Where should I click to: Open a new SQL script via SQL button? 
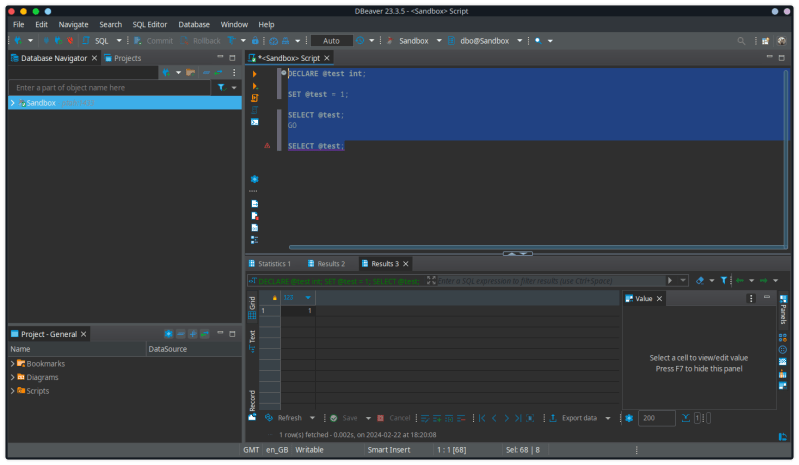pyautogui.click(x=97, y=41)
